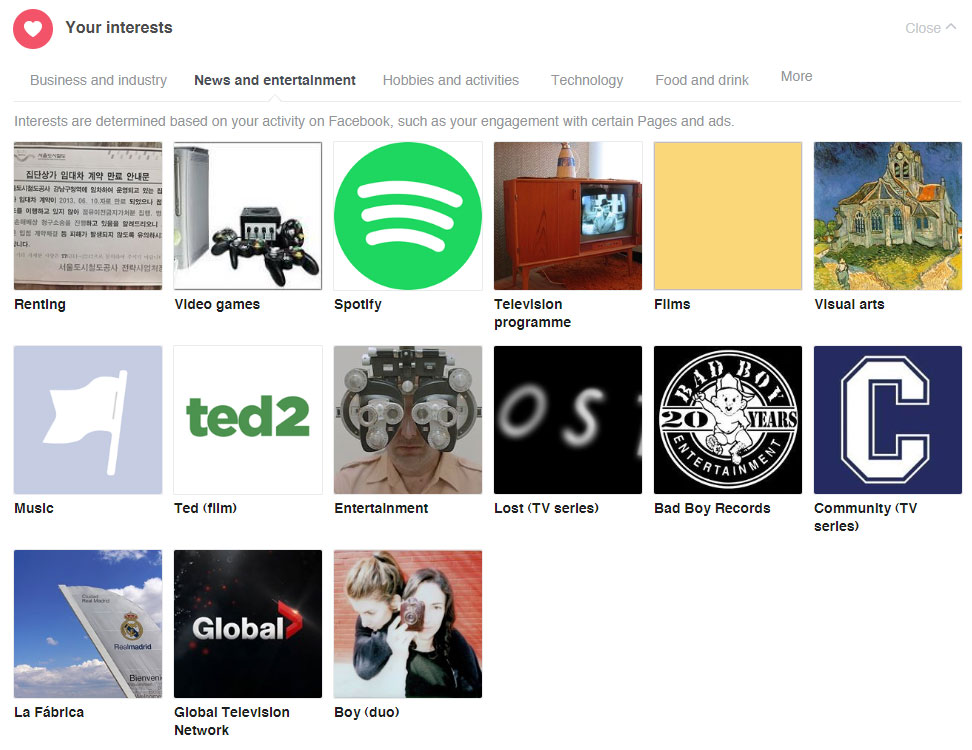Click the Bad Boy Records label
Screen dimensions: 972x750
point(712,508)
